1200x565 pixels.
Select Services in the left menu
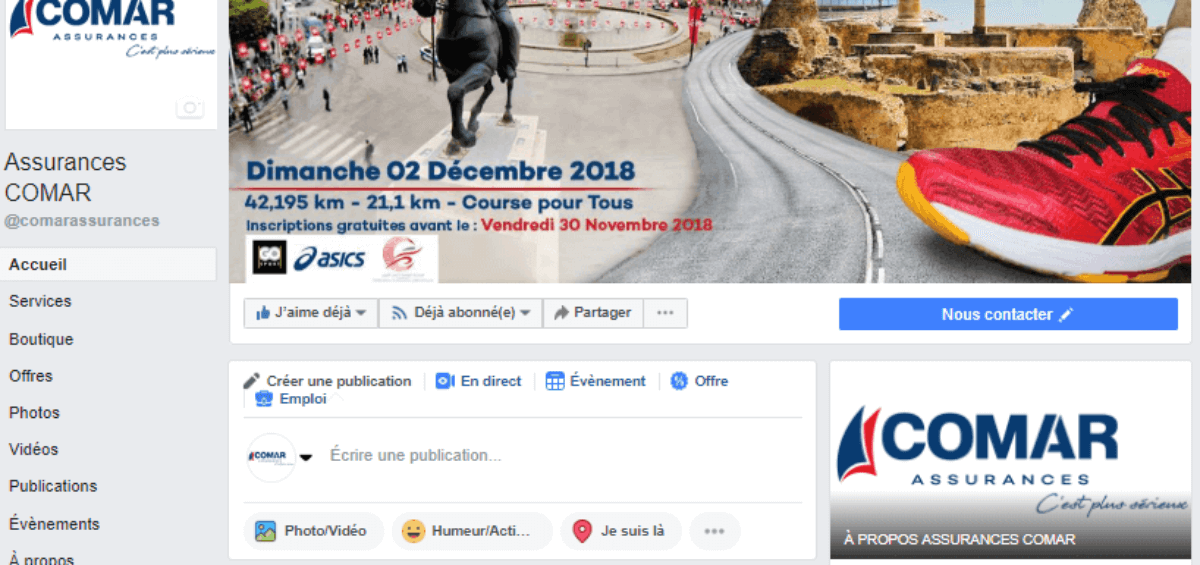(40, 301)
